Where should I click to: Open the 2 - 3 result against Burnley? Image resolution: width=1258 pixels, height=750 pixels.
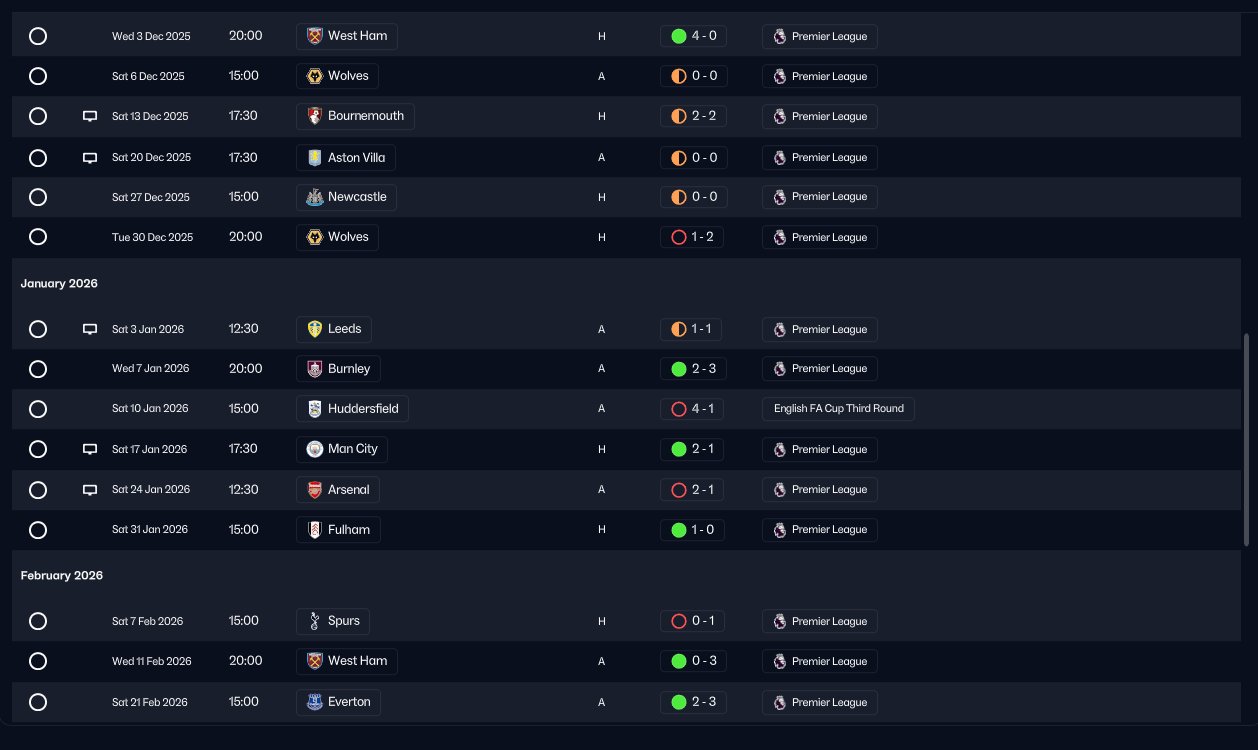(694, 369)
